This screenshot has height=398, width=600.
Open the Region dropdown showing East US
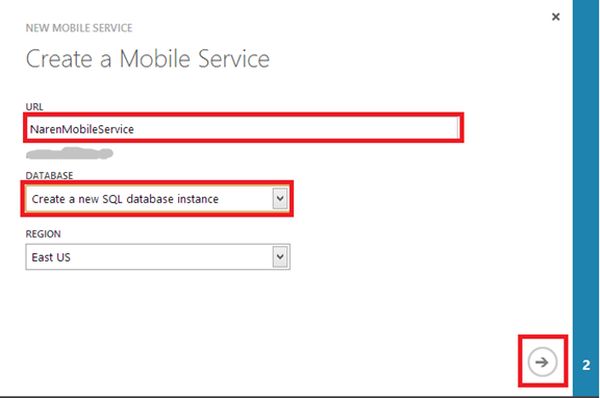(x=158, y=257)
